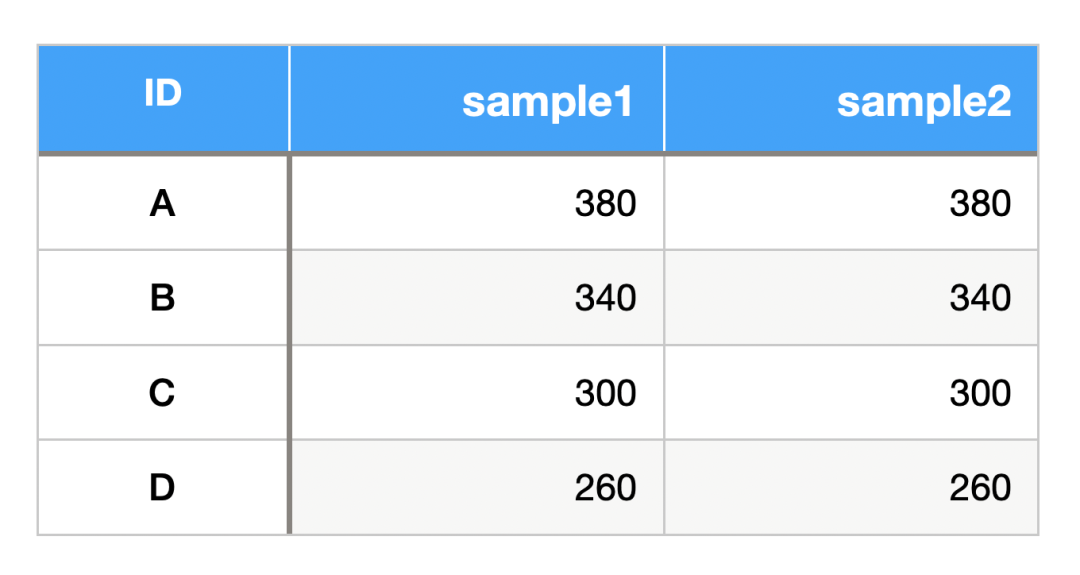Select sample1 value 260 in row D

coord(605,488)
